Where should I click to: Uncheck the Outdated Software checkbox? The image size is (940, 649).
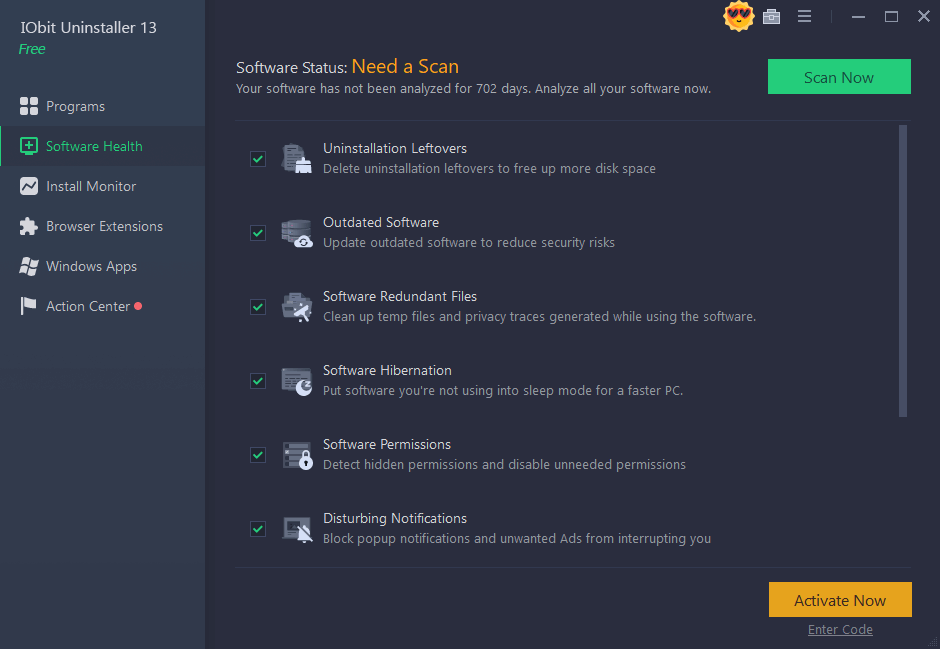point(258,233)
